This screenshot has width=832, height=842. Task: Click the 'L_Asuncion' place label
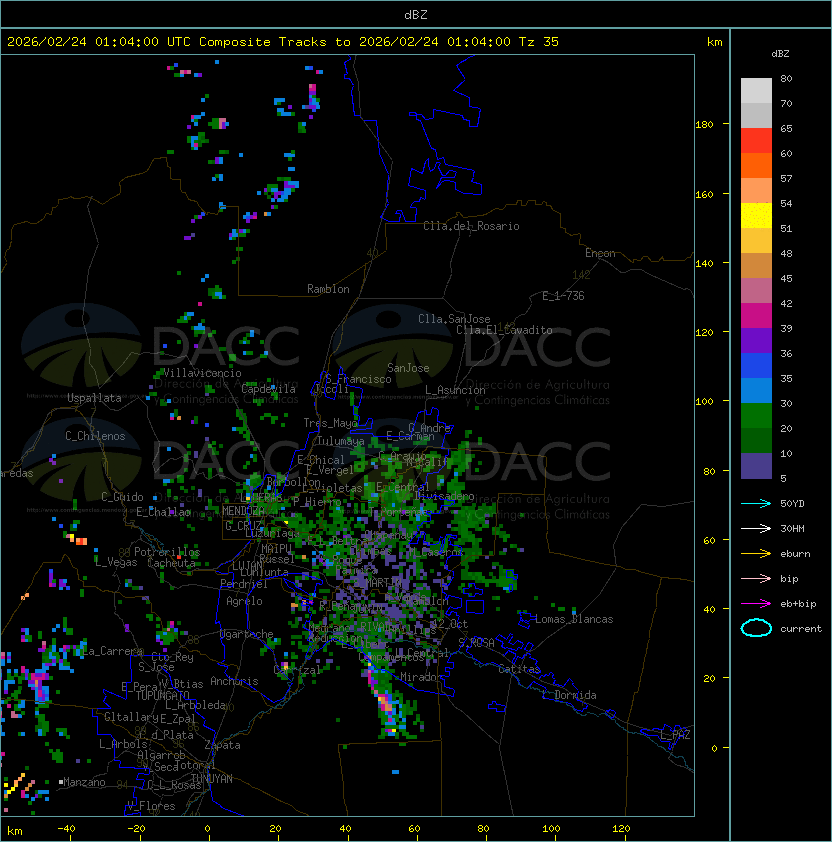click(455, 390)
